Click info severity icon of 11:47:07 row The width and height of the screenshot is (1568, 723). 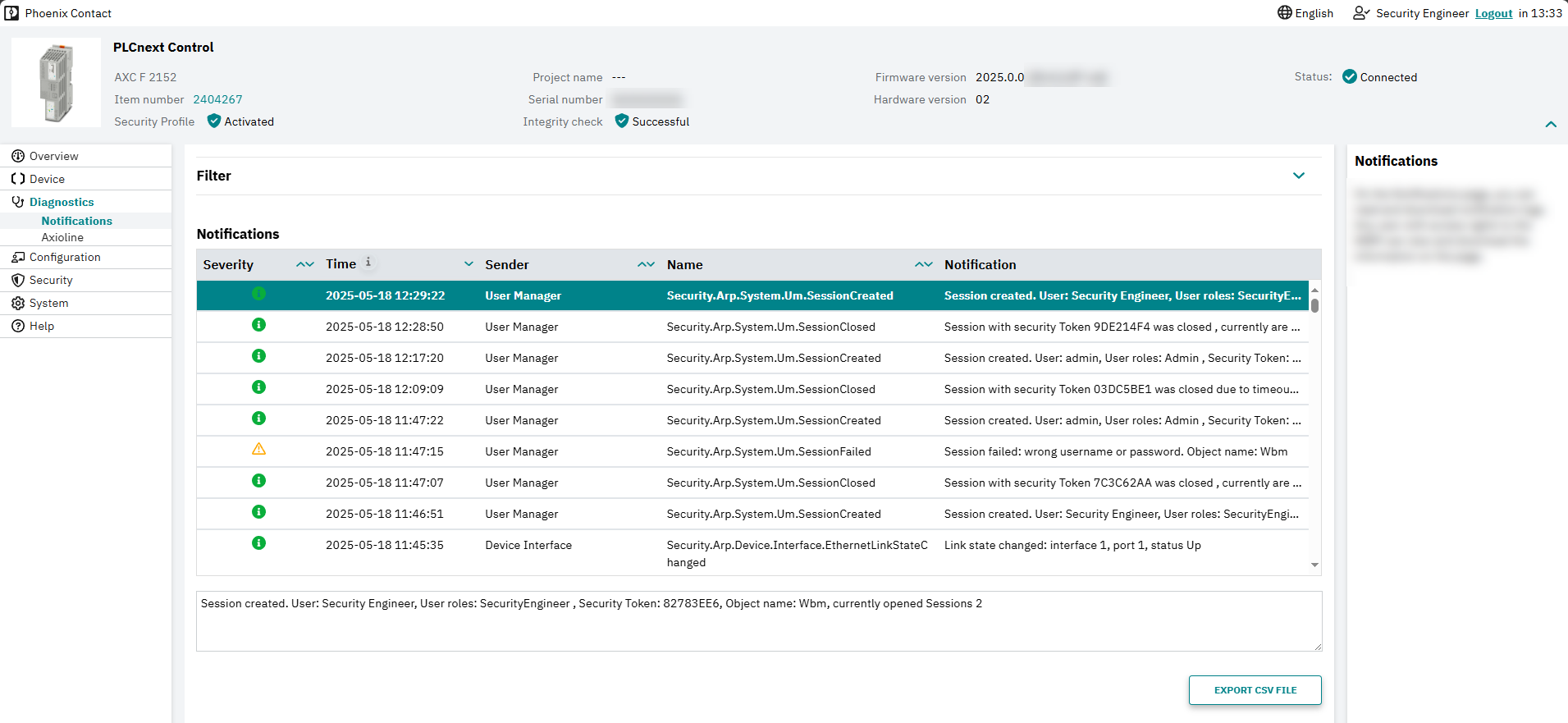(258, 480)
